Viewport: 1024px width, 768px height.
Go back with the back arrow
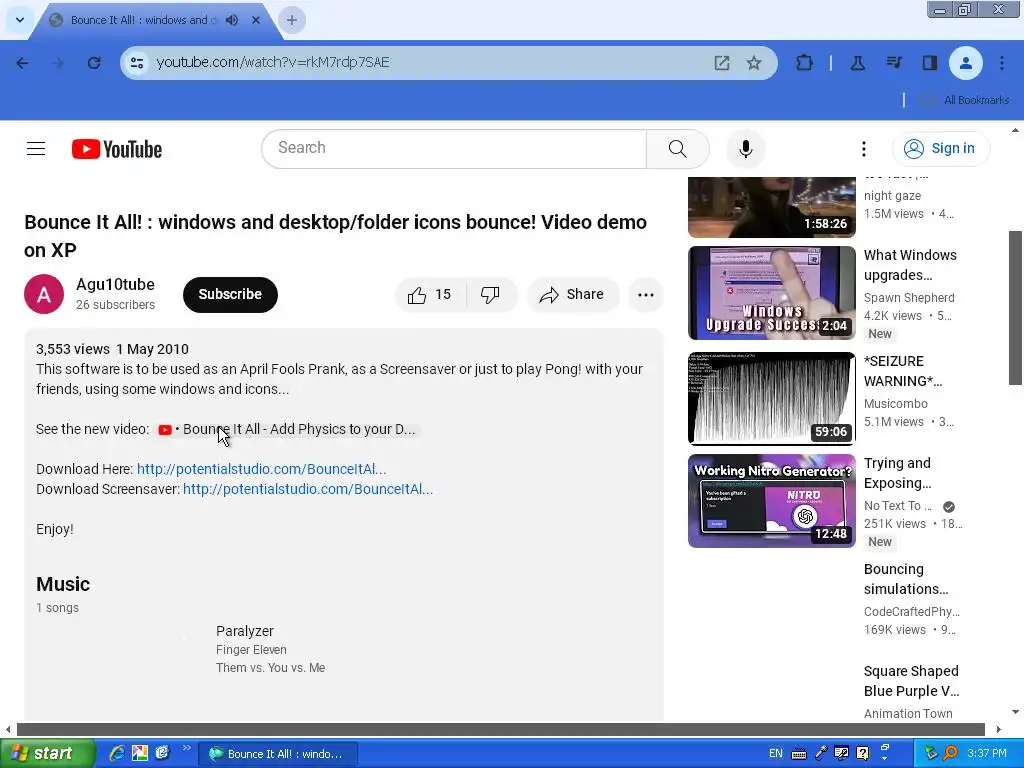pyautogui.click(x=22, y=63)
